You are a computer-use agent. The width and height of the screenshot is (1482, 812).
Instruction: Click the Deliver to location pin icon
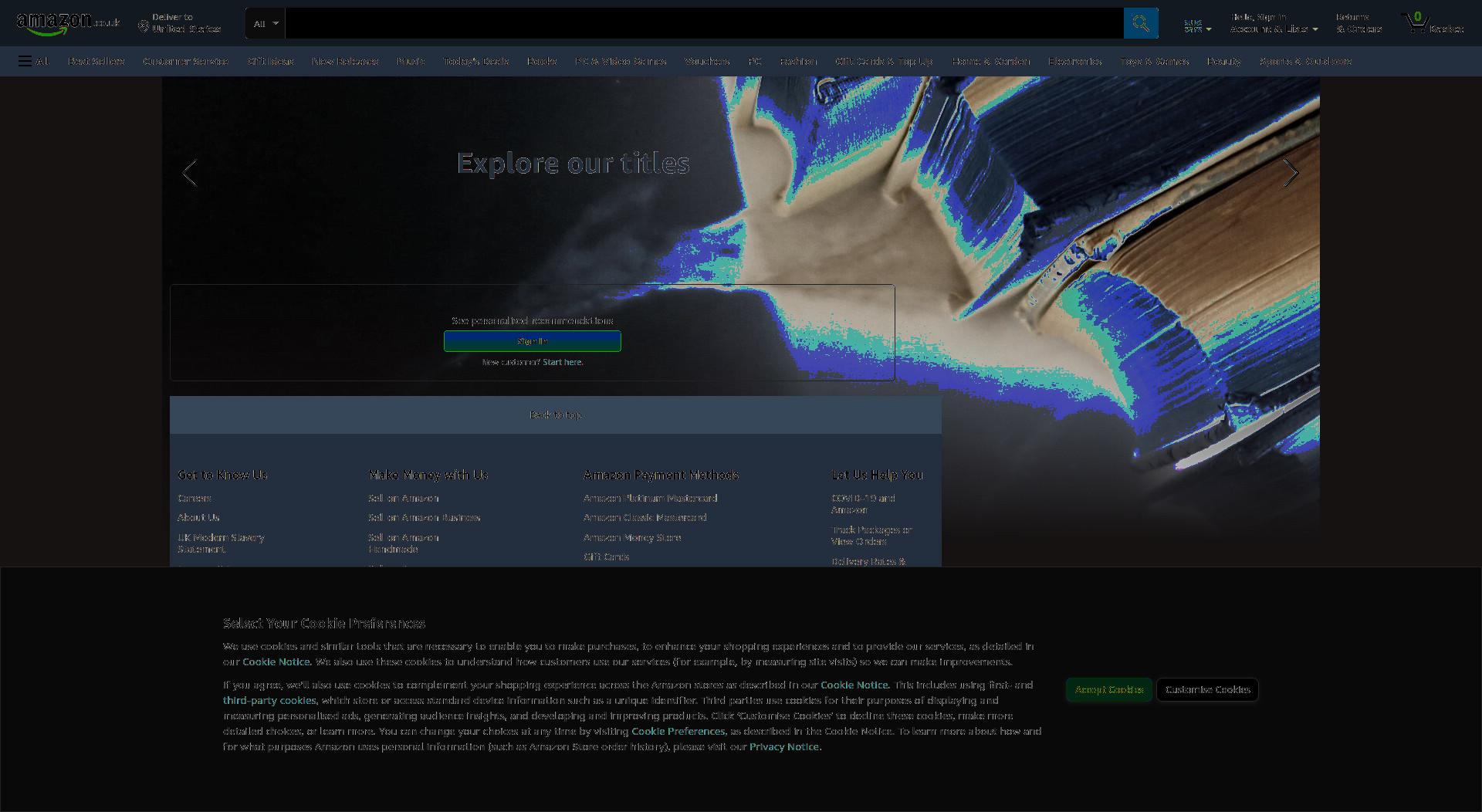143,26
